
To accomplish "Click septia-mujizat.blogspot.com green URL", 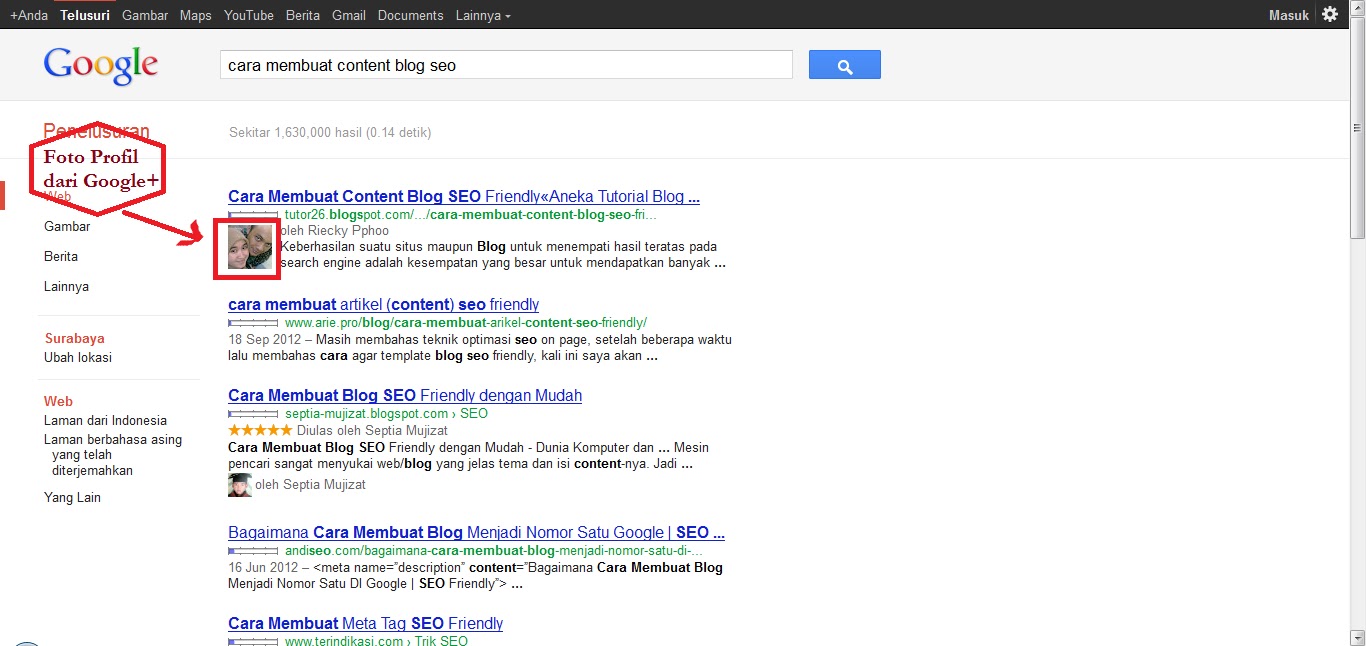I will (x=386, y=414).
